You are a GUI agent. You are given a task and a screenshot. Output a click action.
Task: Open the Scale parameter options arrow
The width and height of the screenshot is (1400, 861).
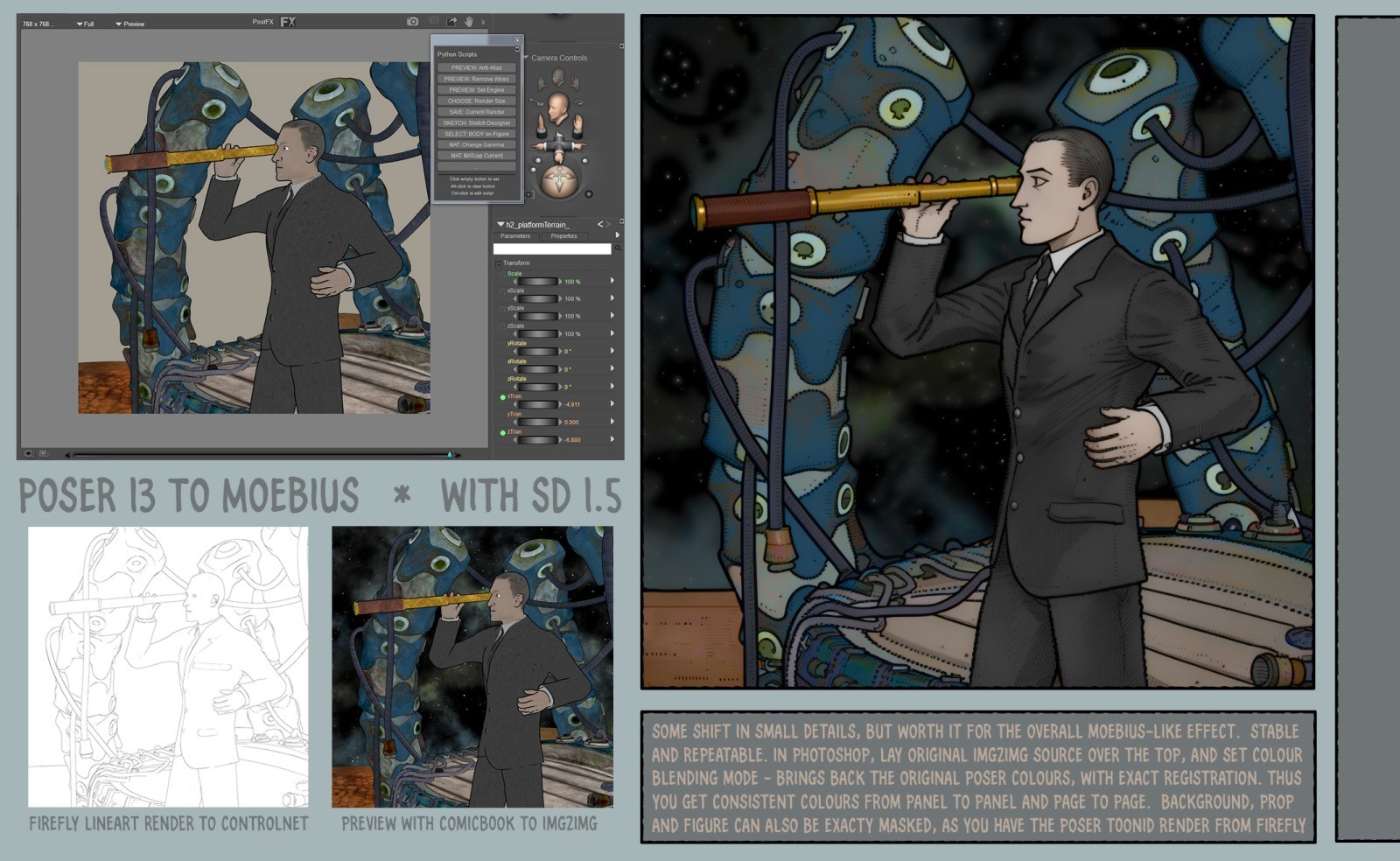612,280
